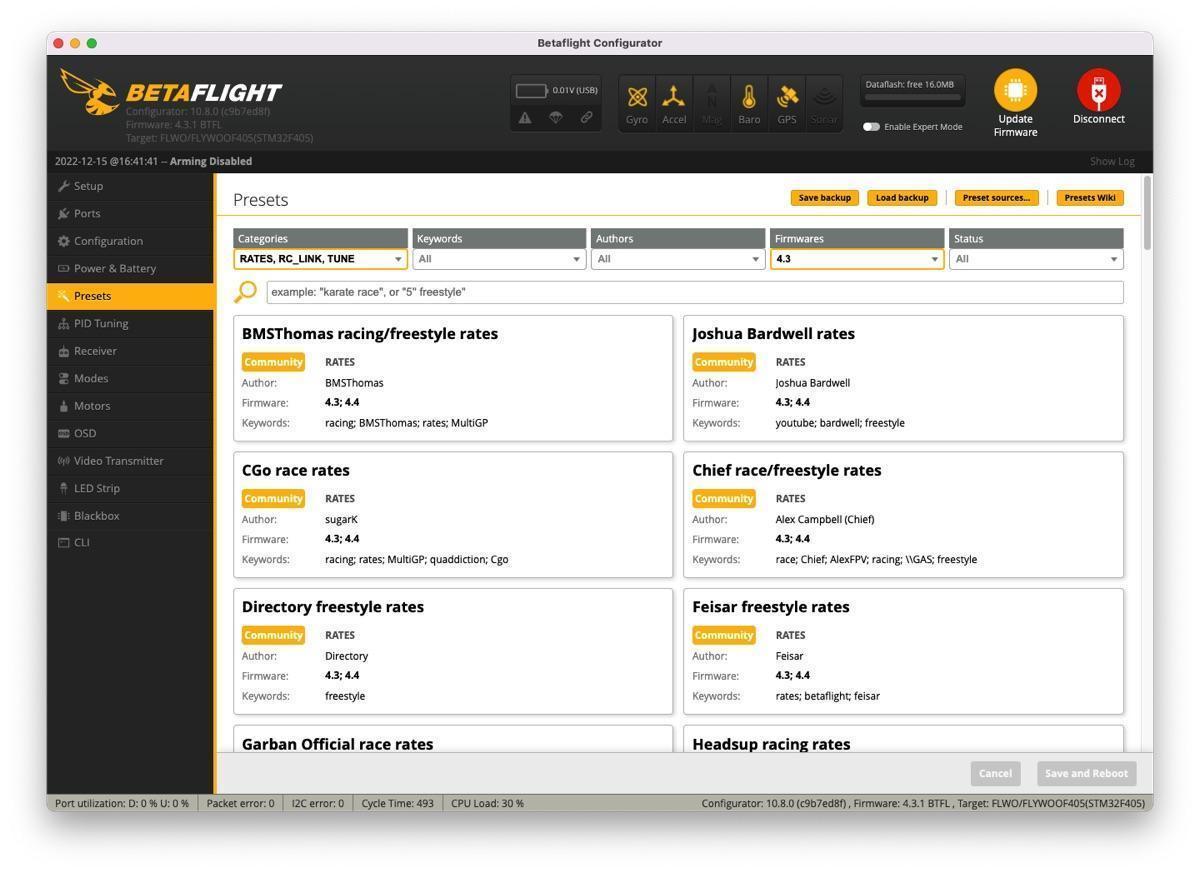Click the Show Log link
Image resolution: width=1200 pixels, height=873 pixels.
pyautogui.click(x=1112, y=162)
